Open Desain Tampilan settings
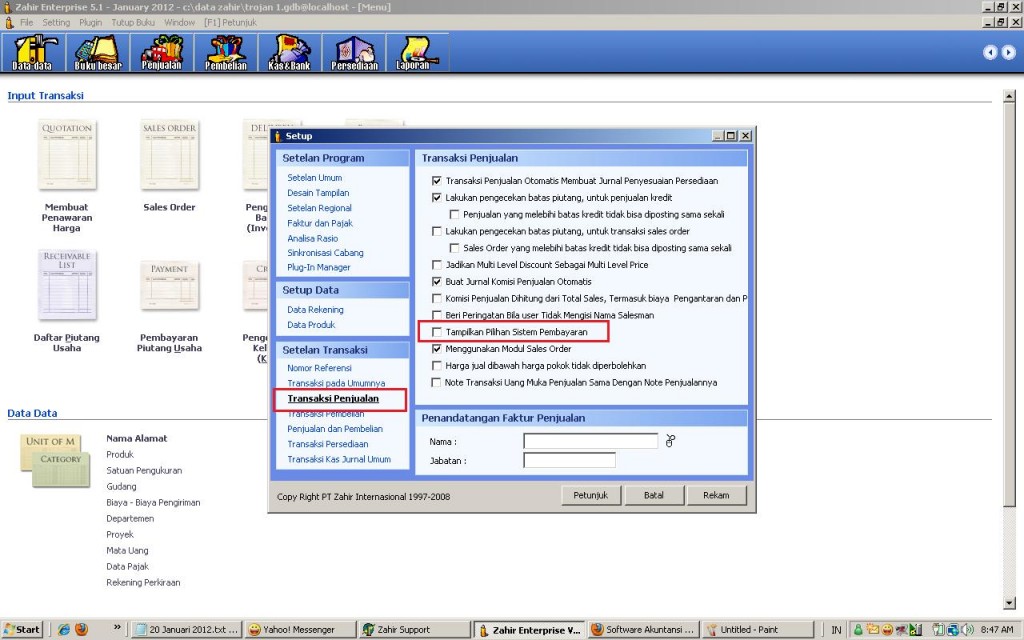The image size is (1024, 640). [x=318, y=193]
